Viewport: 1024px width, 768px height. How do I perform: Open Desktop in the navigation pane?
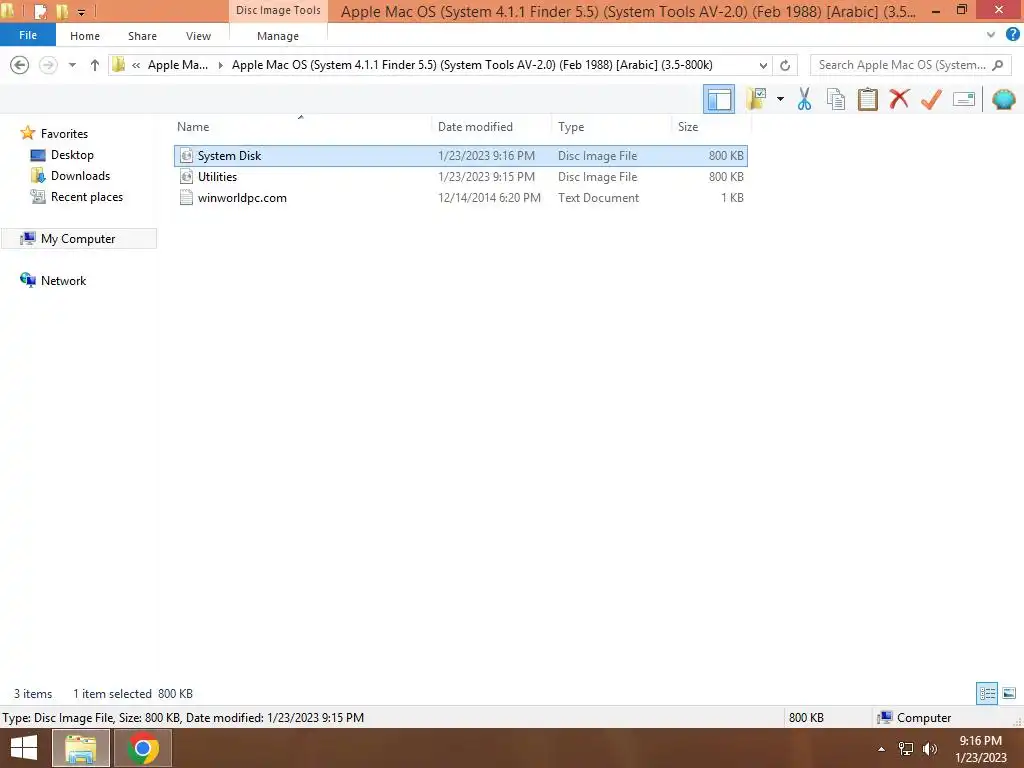72,155
